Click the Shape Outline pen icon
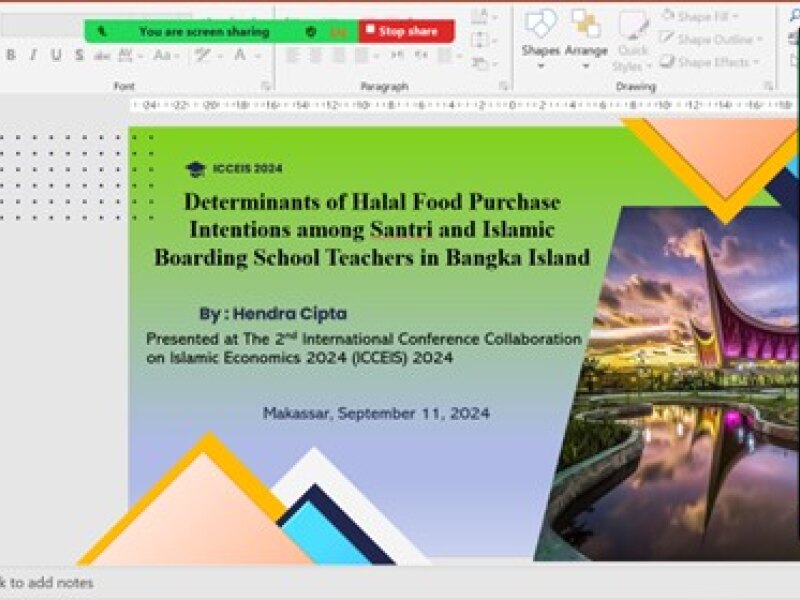Image resolution: width=800 pixels, height=600 pixels. (x=668, y=39)
